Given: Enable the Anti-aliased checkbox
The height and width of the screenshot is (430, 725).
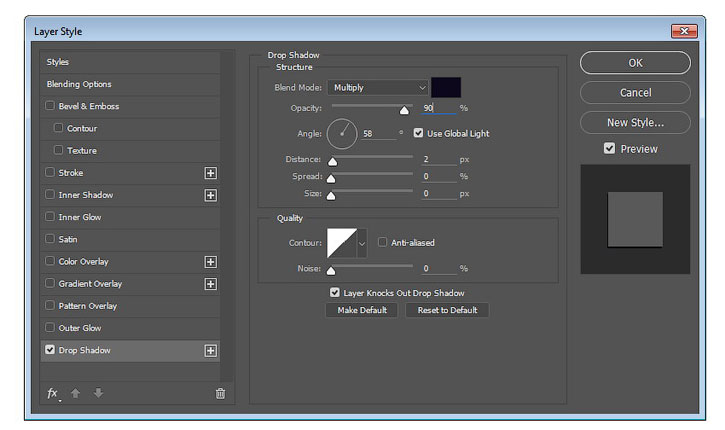Looking at the screenshot, I should coord(382,242).
